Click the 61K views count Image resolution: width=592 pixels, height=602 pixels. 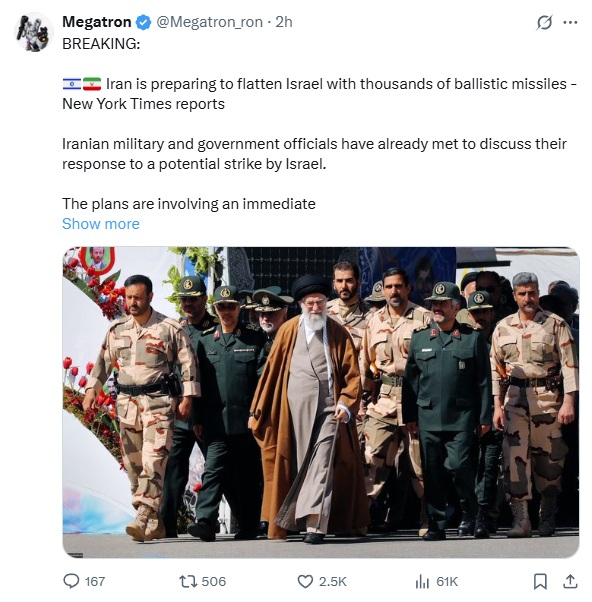point(447,582)
